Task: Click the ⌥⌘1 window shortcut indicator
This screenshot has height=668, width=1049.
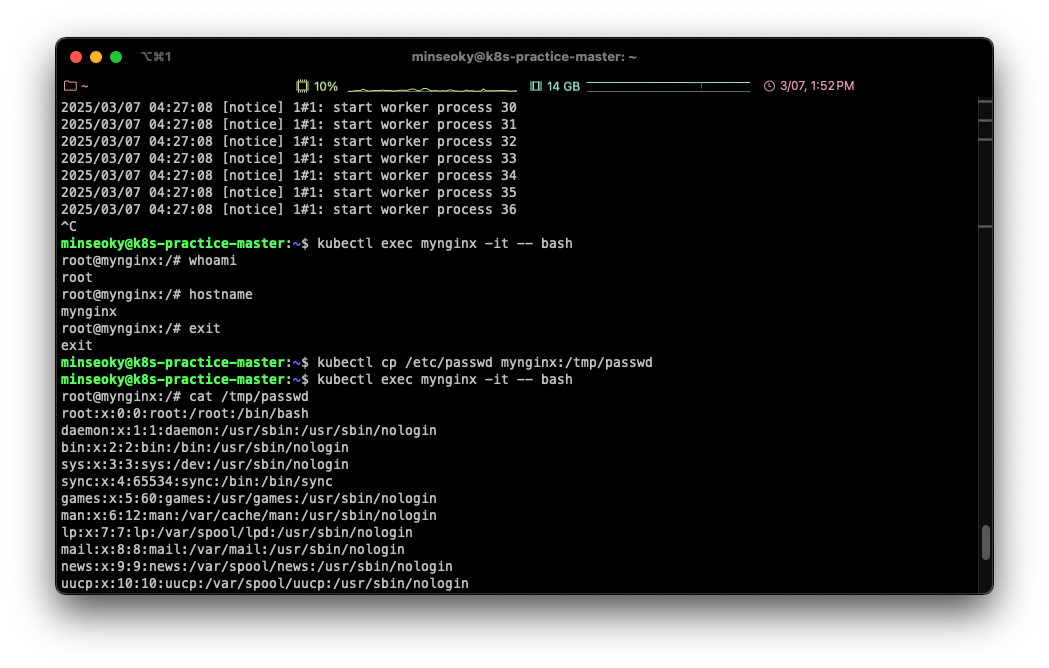Action: (156, 57)
